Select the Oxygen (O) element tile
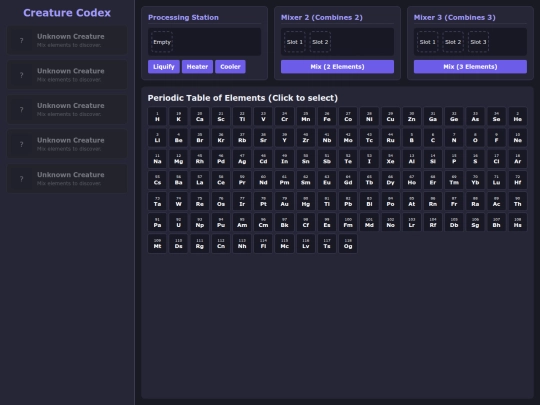The height and width of the screenshot is (405, 540). (x=475, y=138)
